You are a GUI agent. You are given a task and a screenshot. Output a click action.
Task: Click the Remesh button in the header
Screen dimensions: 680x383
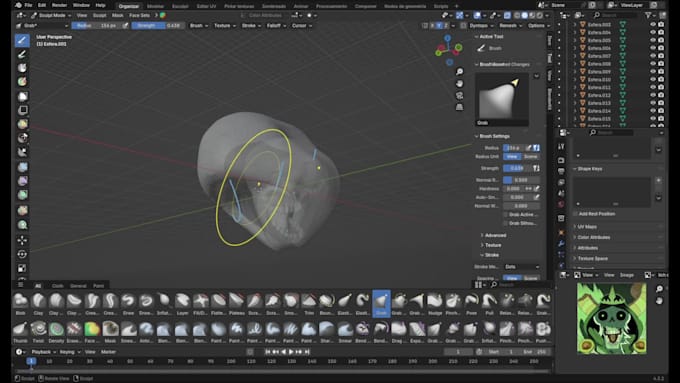(510, 26)
